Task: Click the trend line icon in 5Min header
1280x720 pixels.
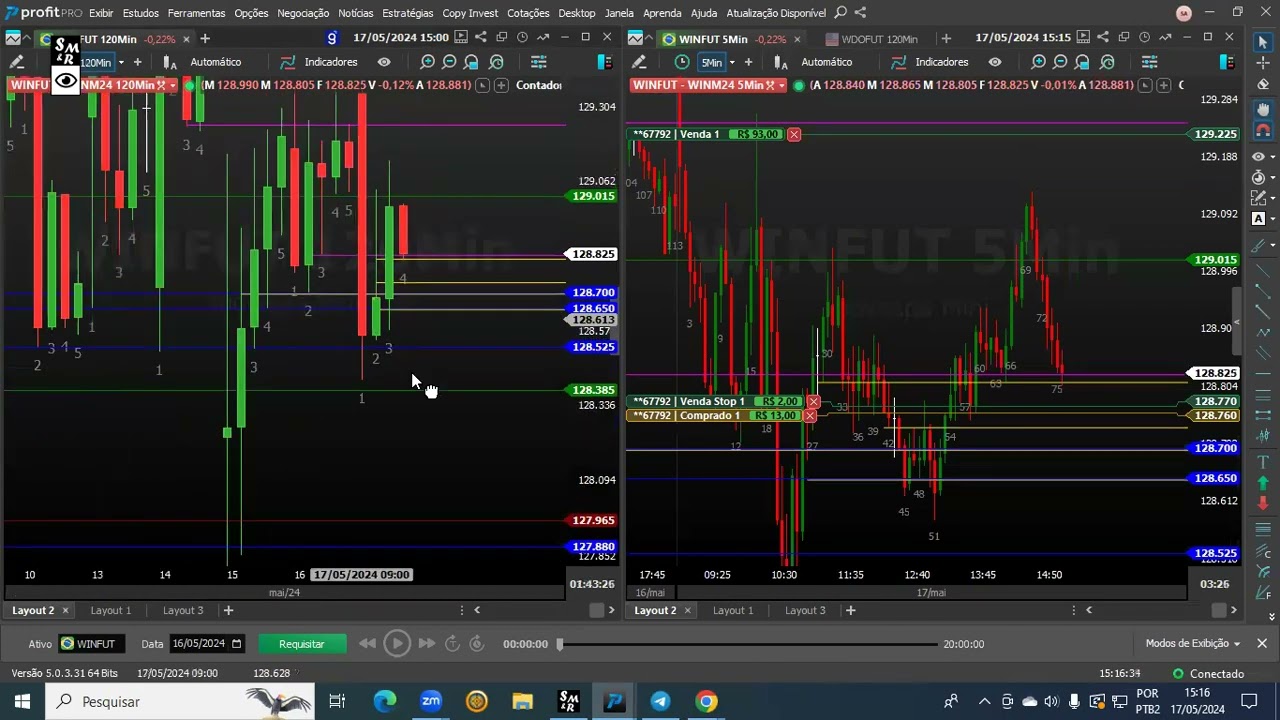Action: (x=1165, y=38)
